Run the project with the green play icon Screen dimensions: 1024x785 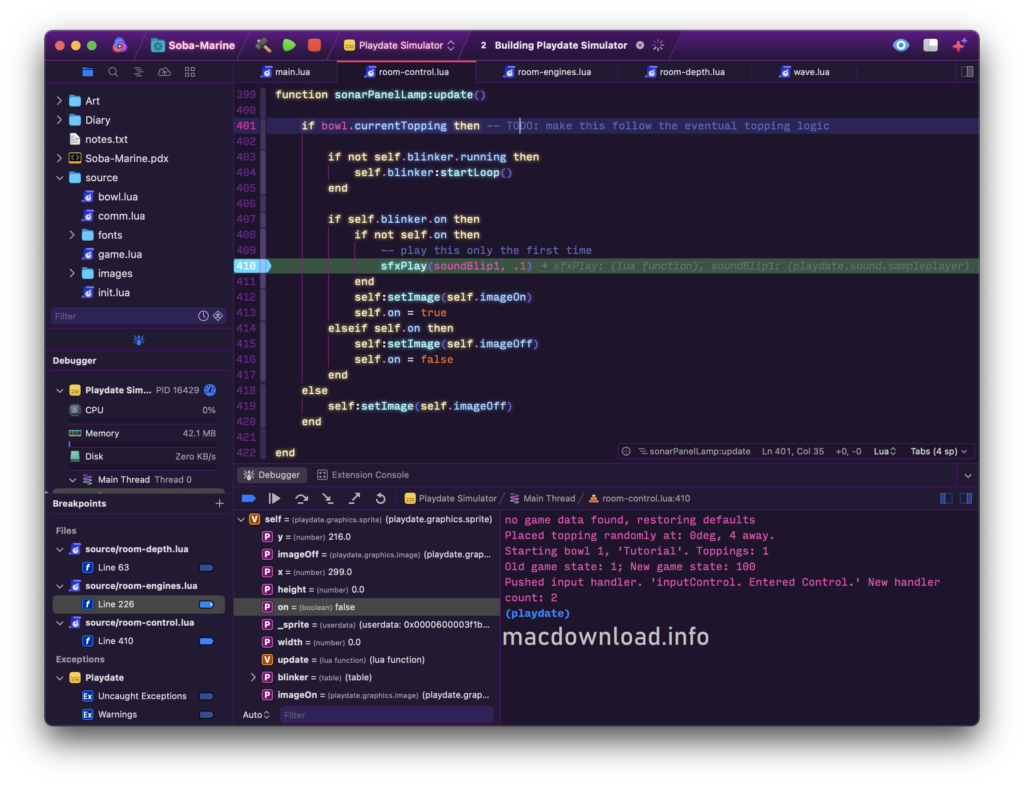point(290,45)
